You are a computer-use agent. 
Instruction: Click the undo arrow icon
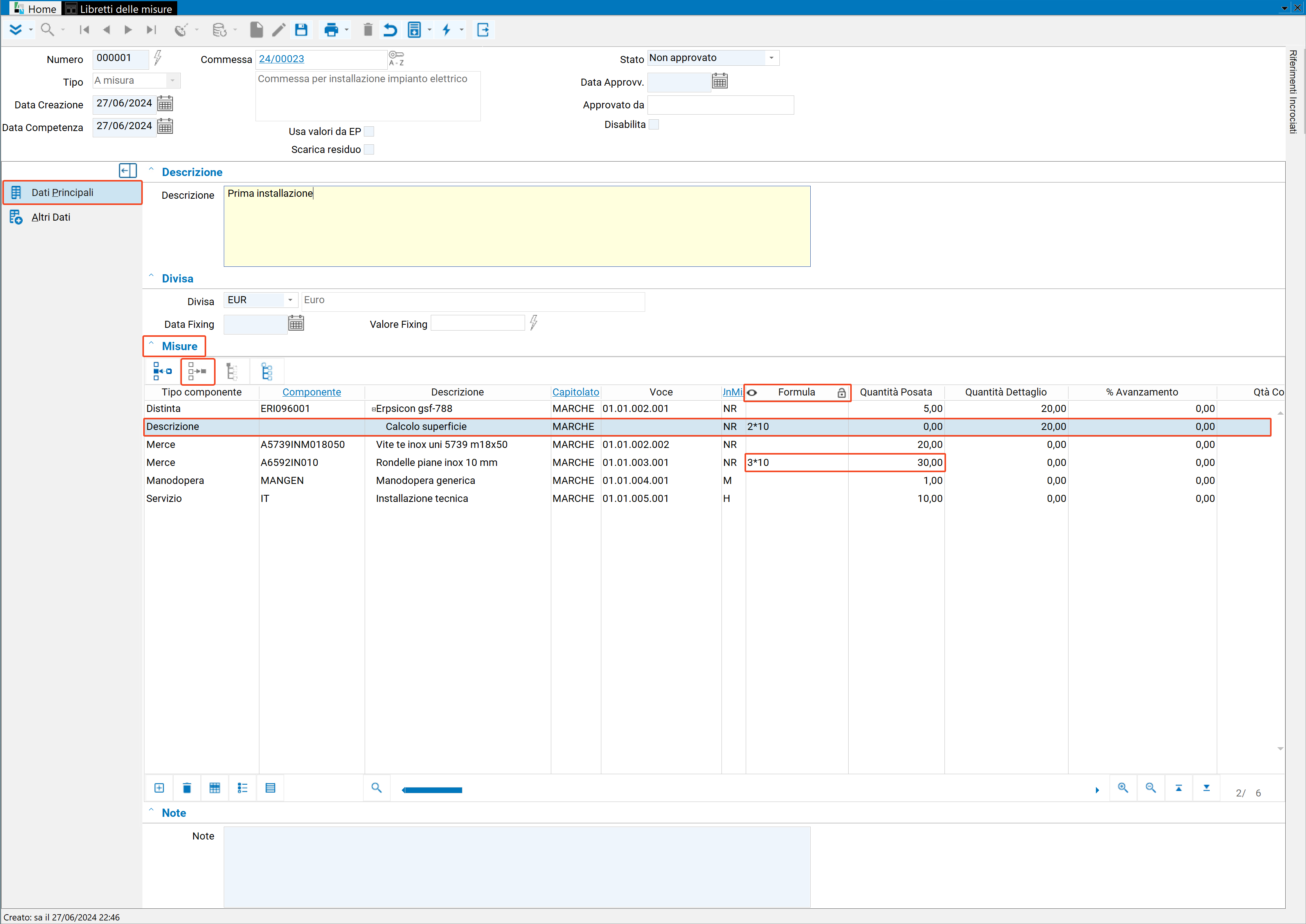coord(390,30)
